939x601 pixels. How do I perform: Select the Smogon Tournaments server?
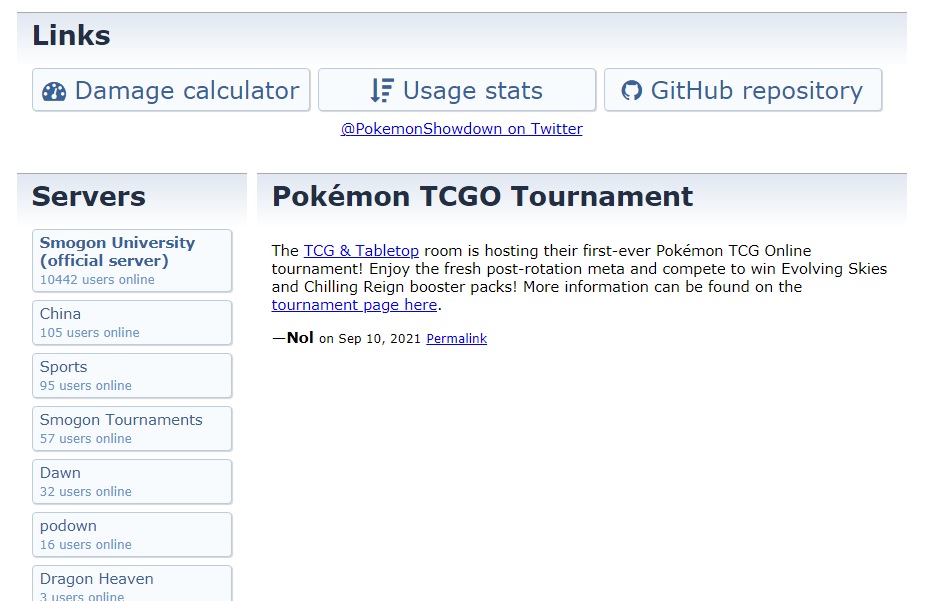pyautogui.click(x=132, y=429)
